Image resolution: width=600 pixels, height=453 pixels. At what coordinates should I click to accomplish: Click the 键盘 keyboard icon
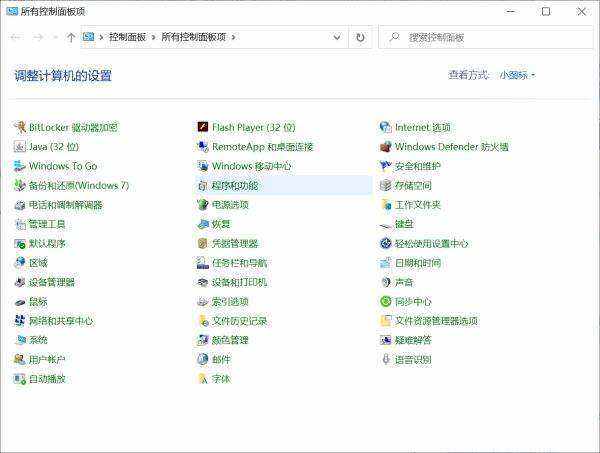coord(385,226)
